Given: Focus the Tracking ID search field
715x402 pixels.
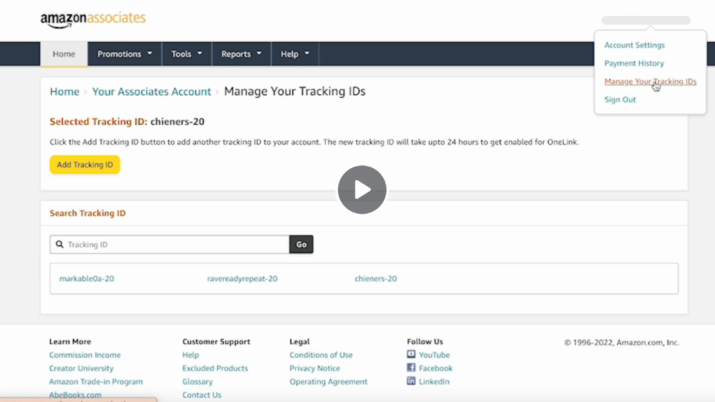Looking at the screenshot, I should pos(170,244).
